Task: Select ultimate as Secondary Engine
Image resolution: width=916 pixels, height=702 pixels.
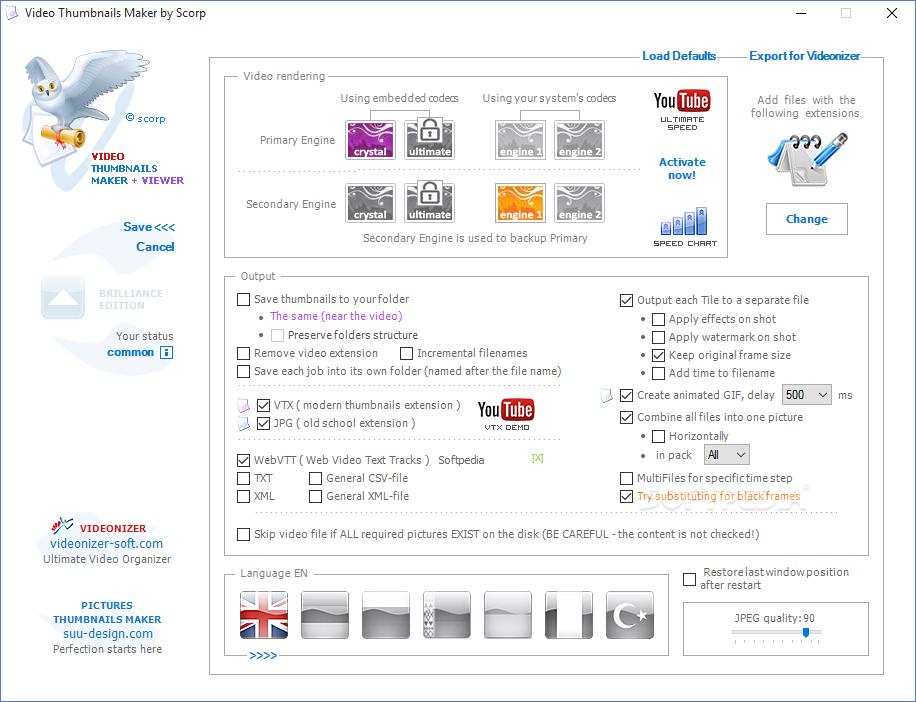Action: [x=429, y=203]
